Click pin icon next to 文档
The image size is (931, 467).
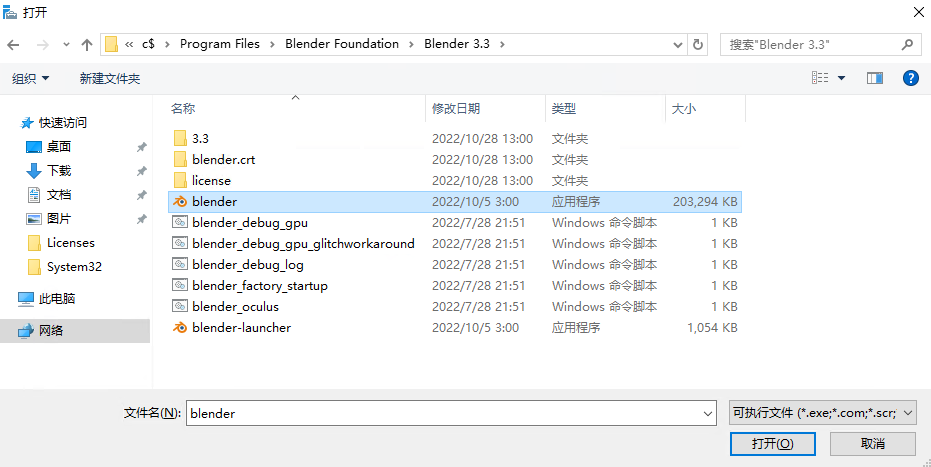[141, 195]
